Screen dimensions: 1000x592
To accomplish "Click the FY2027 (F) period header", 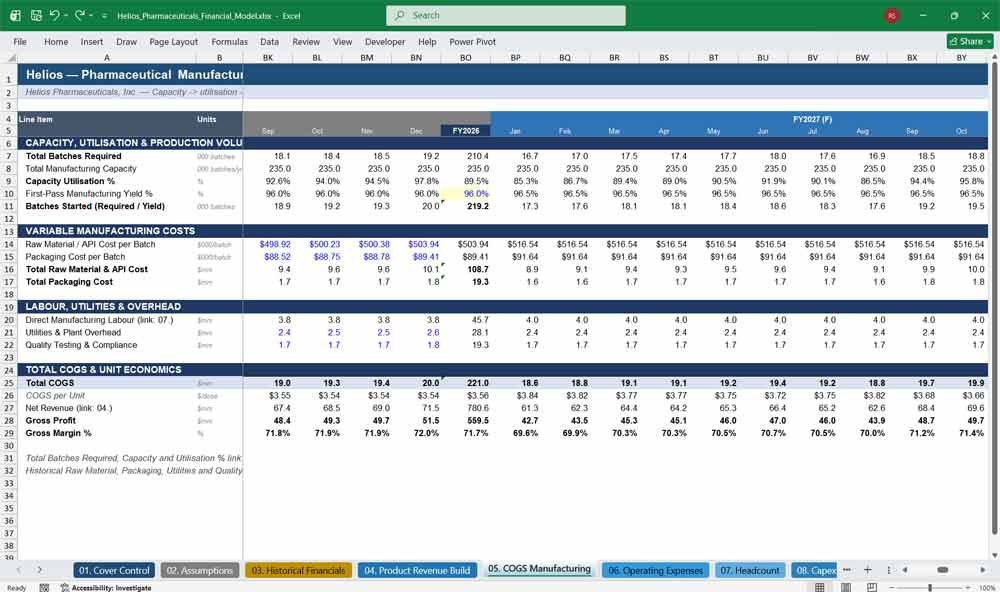I will (812, 119).
